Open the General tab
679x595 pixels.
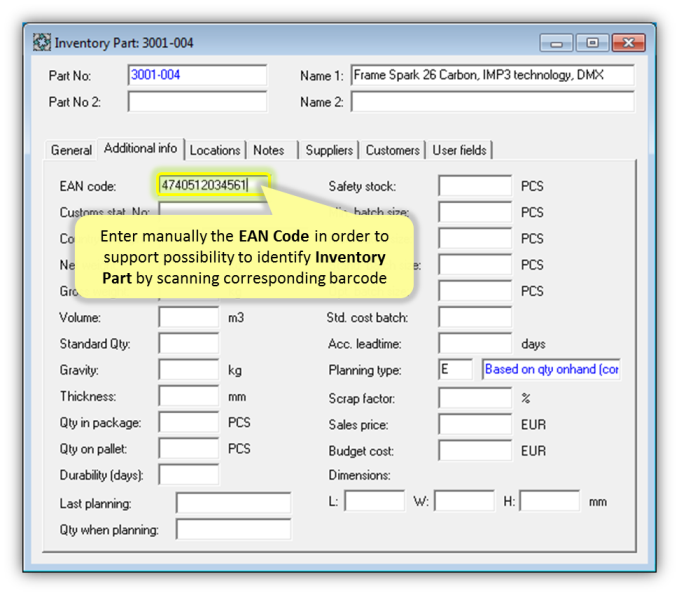[71, 150]
